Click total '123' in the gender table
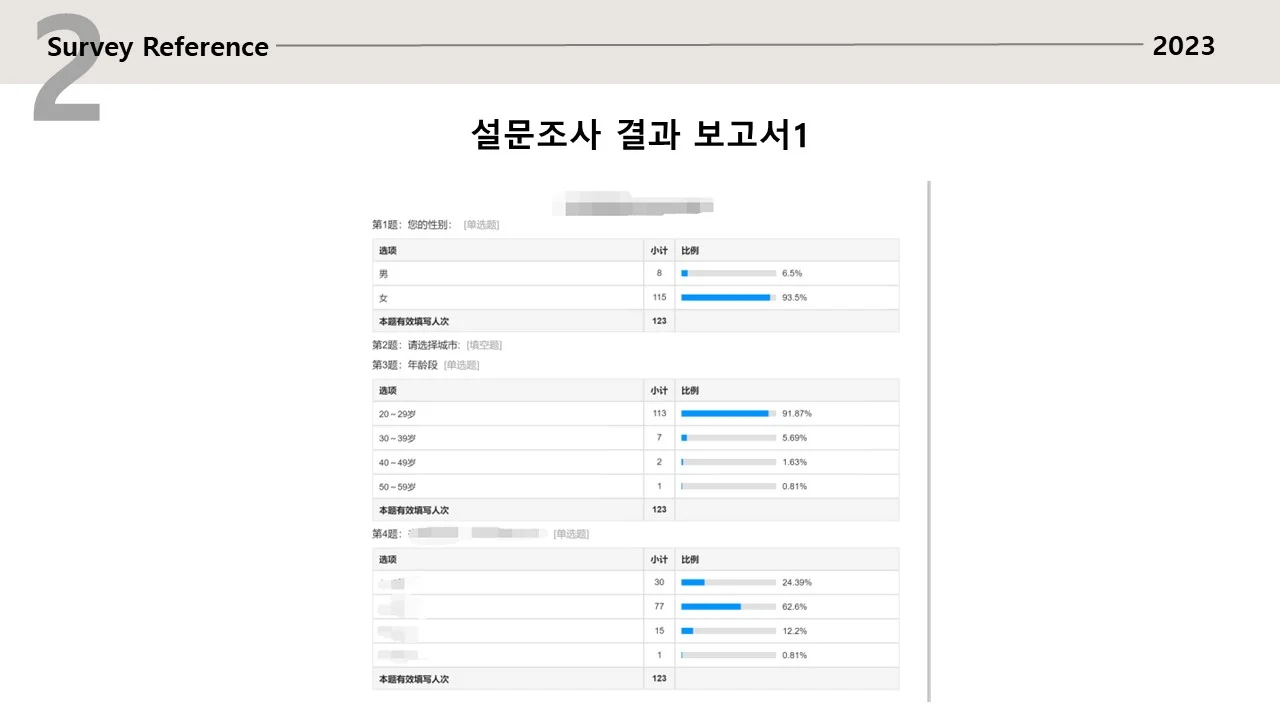The width and height of the screenshot is (1280, 720). tap(659, 321)
